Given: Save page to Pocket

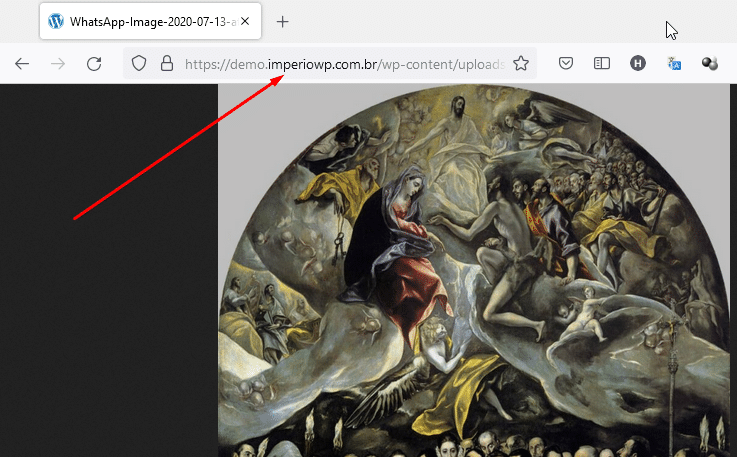Looking at the screenshot, I should point(566,64).
